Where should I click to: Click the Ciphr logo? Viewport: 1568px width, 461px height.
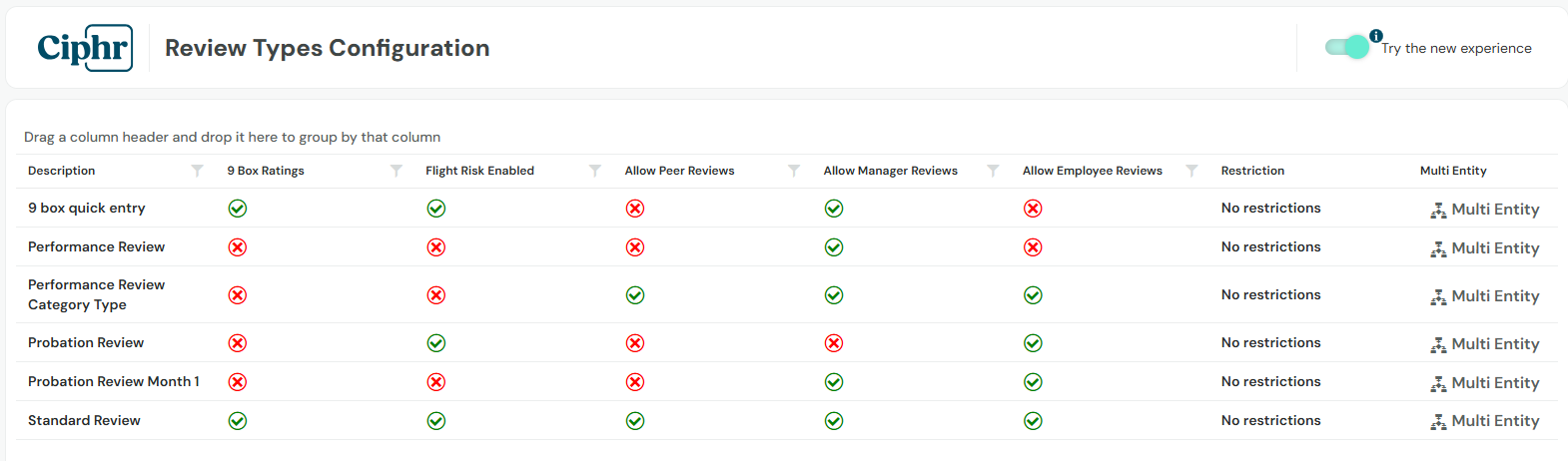(x=85, y=48)
